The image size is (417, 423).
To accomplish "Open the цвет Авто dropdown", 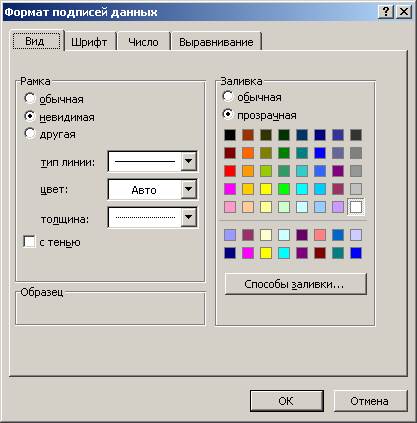I will point(188,189).
